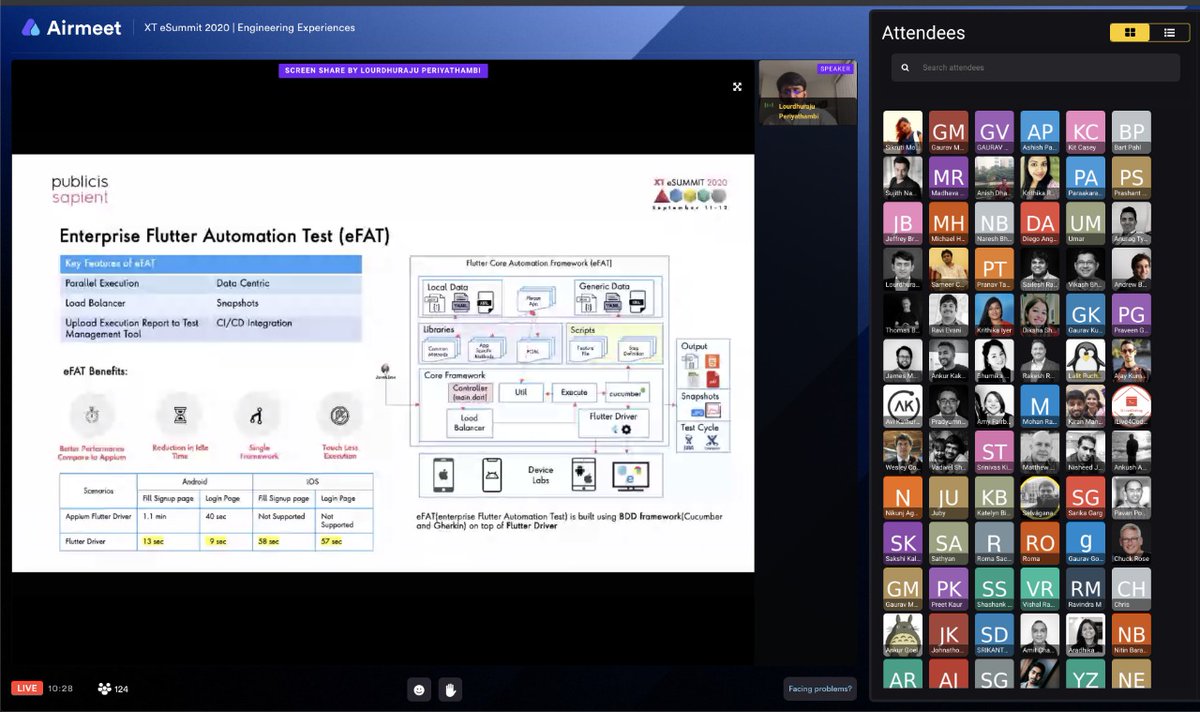1200x712 pixels.
Task: Click the LIVE status badge
Action: click(x=27, y=688)
